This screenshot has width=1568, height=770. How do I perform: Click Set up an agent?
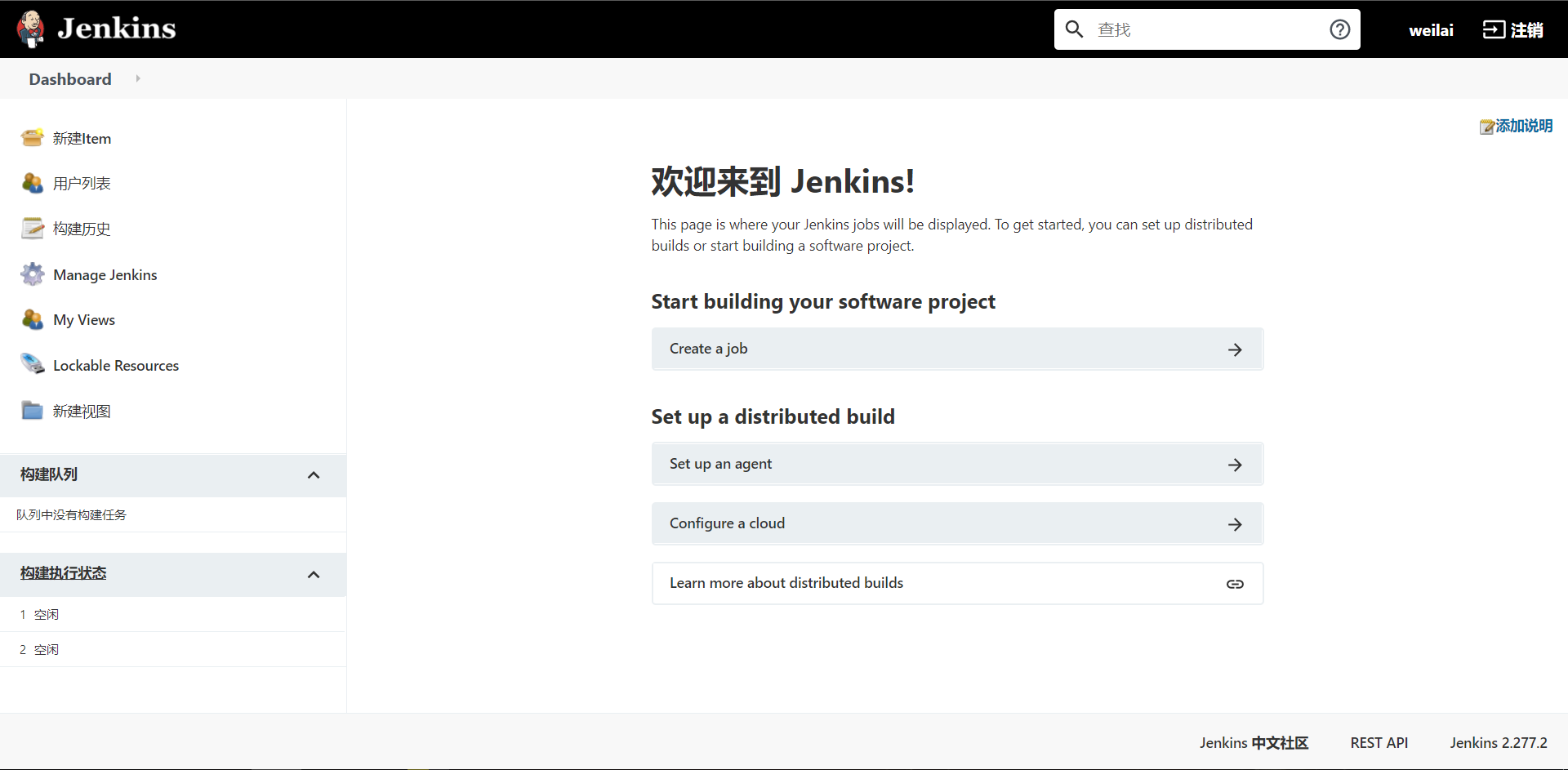coord(955,464)
